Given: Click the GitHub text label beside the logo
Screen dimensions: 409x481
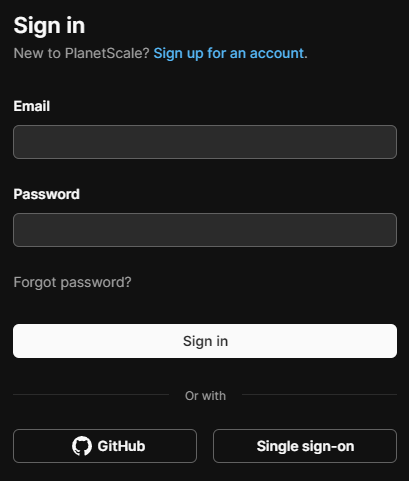Looking at the screenshot, I should [x=121, y=446].
